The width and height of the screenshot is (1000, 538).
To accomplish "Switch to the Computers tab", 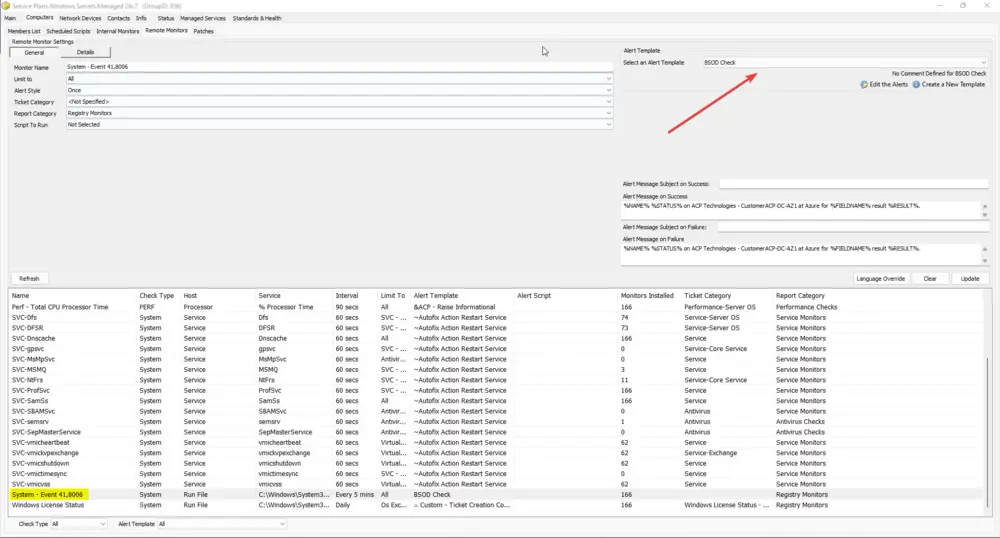I will click(x=40, y=18).
